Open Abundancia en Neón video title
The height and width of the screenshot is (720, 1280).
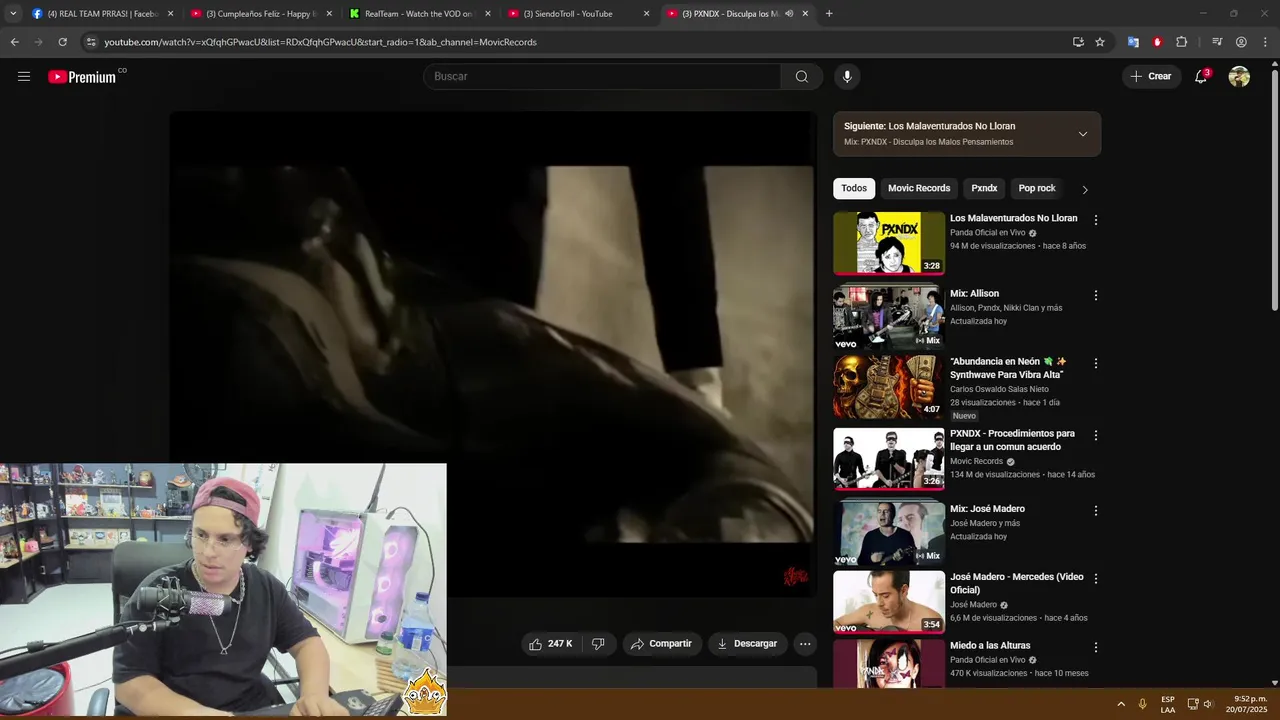[1008, 368]
